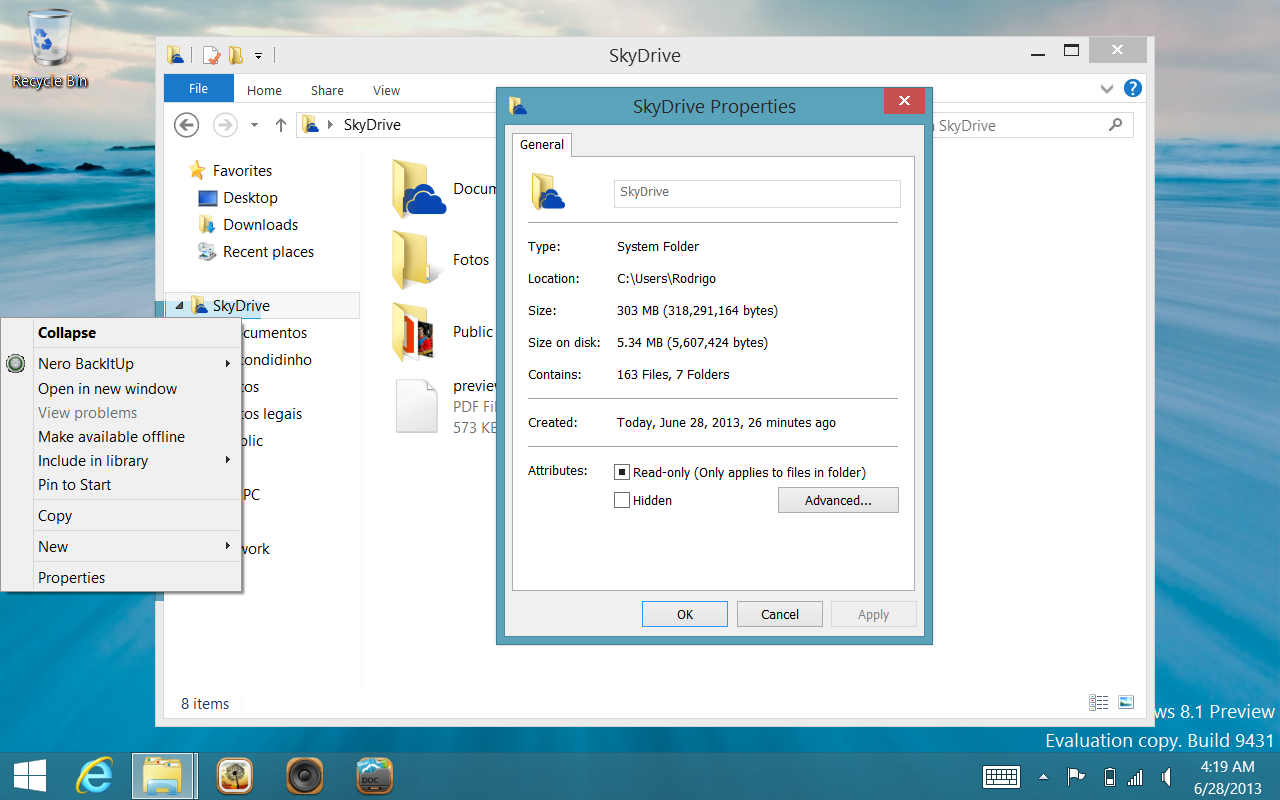Open the speaker app on the taskbar
This screenshot has height=800, width=1280.
(305, 776)
